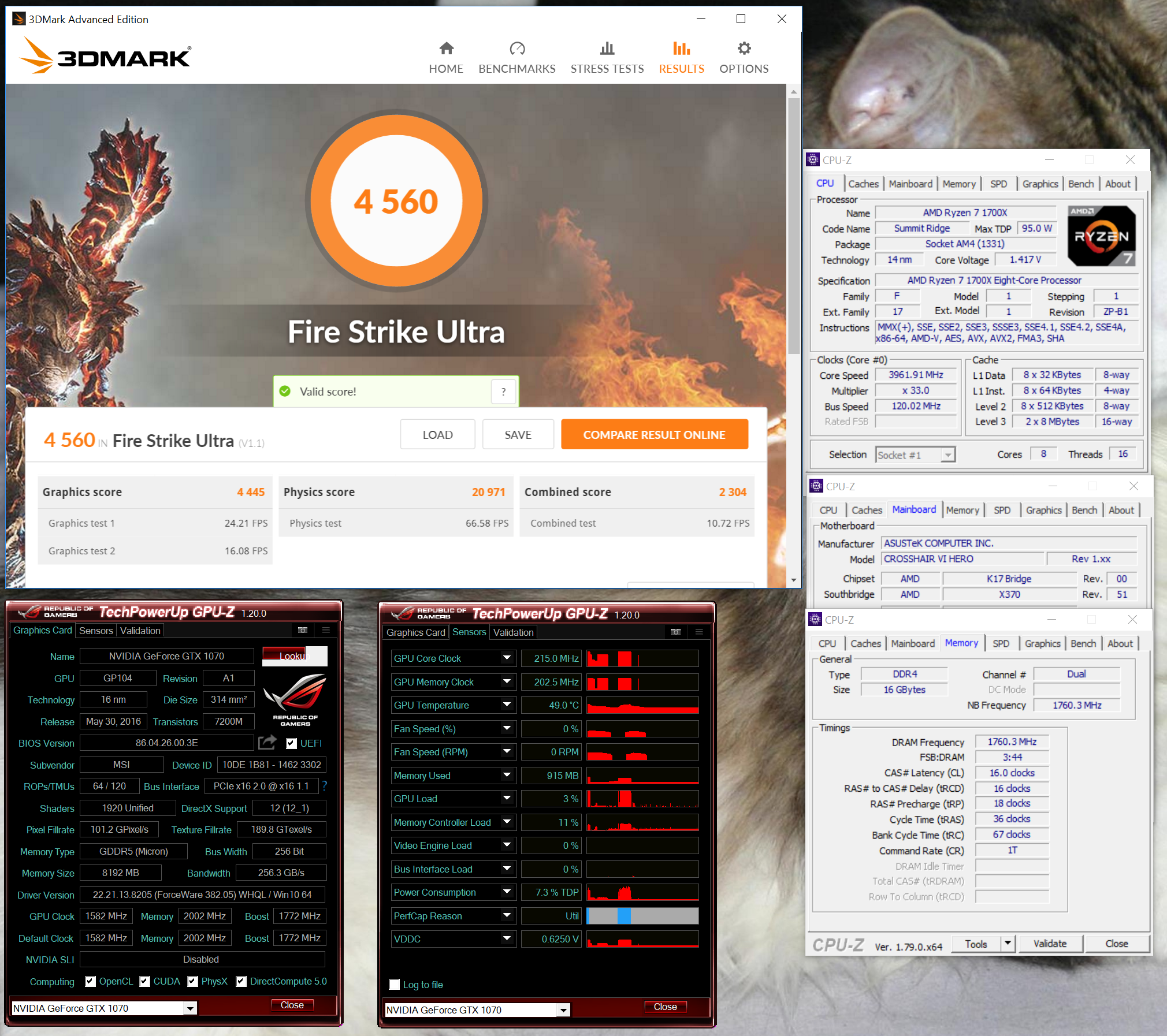
Task: Click the CPU-Z Validate button
Action: (1050, 944)
